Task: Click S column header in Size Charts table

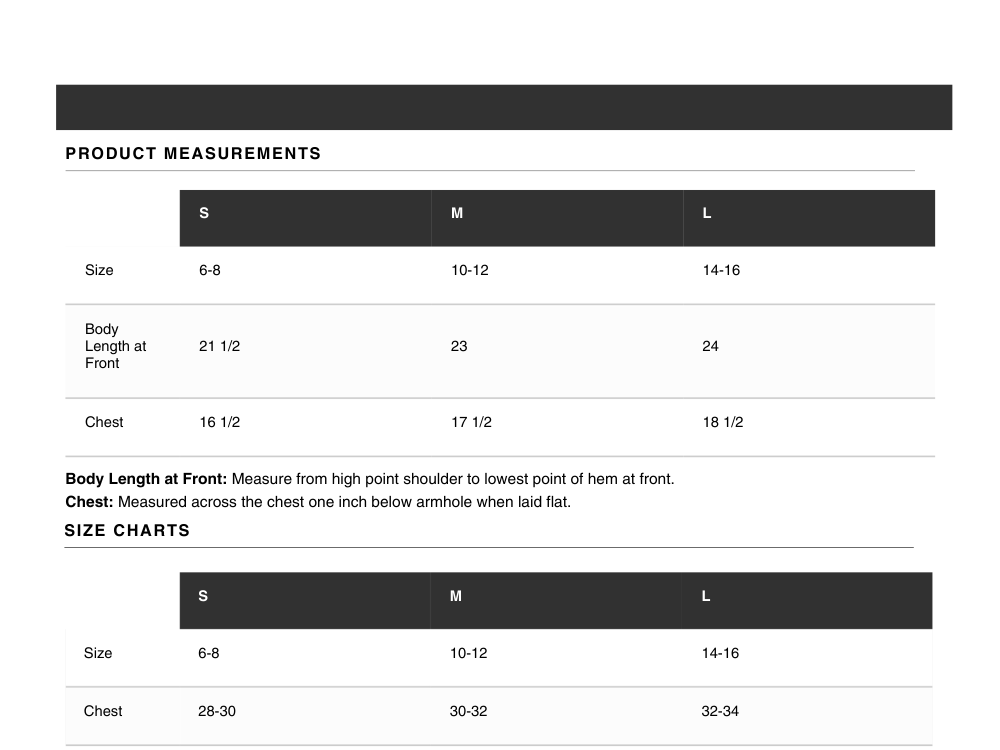Action: [203, 597]
